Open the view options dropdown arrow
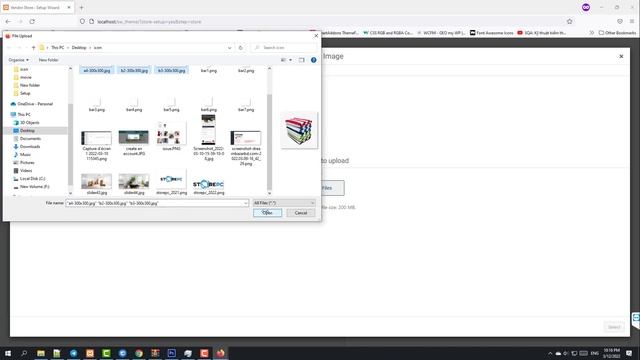This screenshot has width=640, height=360. (291, 60)
